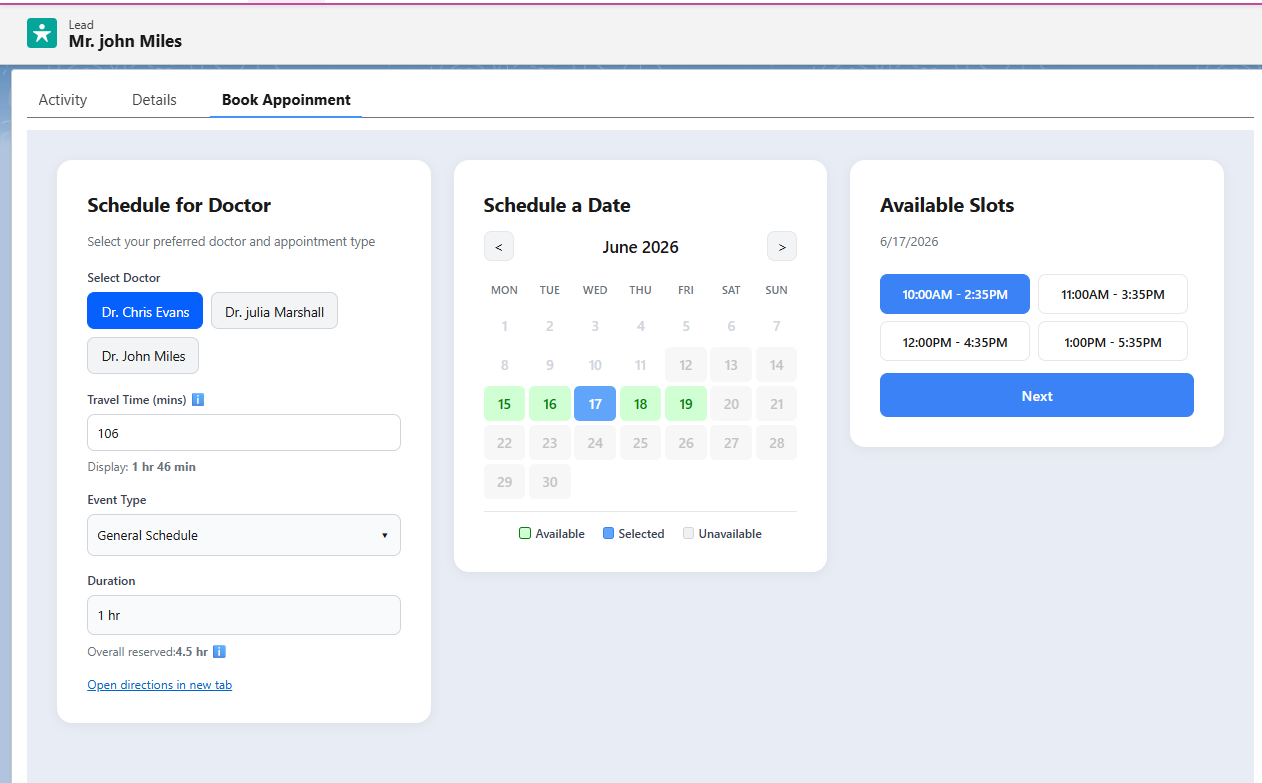Image resolution: width=1262 pixels, height=783 pixels.
Task: Pick June 15 on the calendar
Action: 505,404
